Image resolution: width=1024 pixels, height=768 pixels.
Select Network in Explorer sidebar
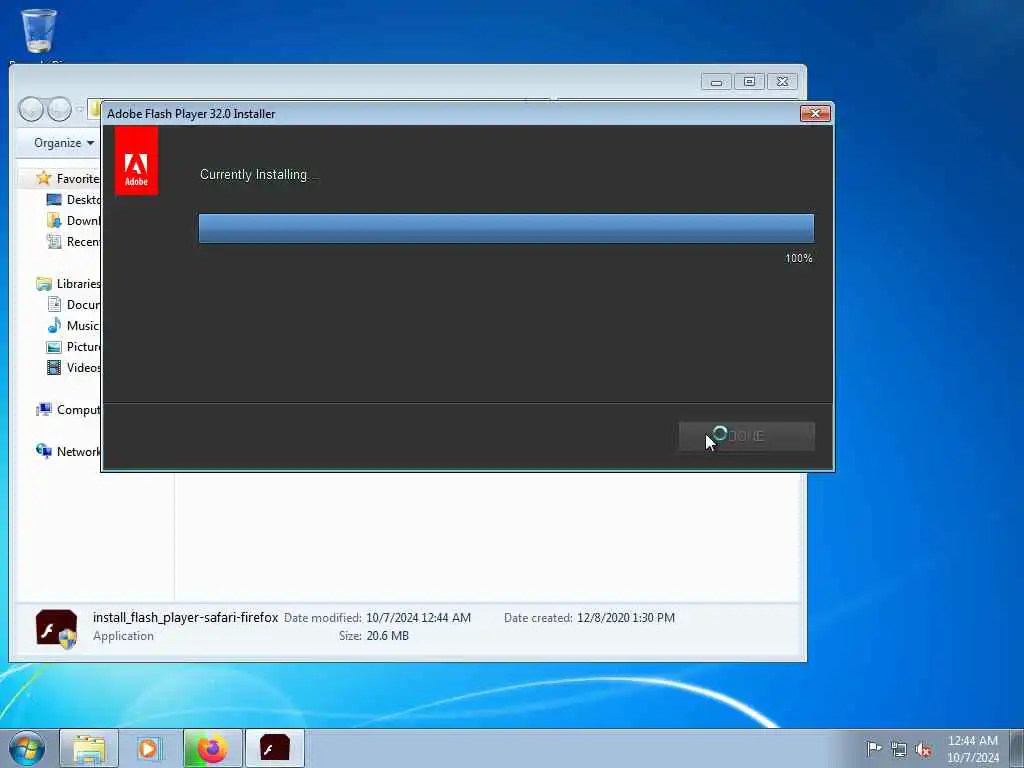(x=78, y=451)
